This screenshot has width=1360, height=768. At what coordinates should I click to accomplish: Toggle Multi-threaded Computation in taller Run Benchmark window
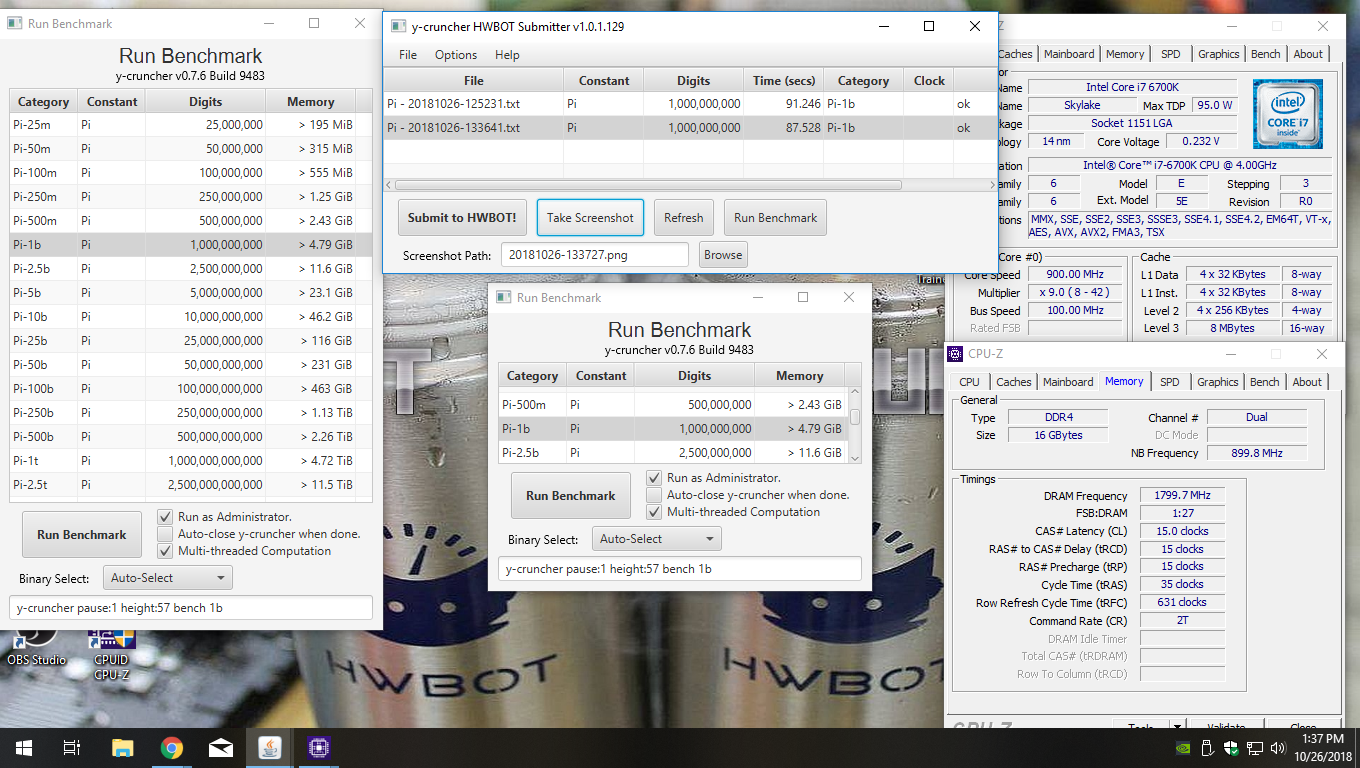165,551
